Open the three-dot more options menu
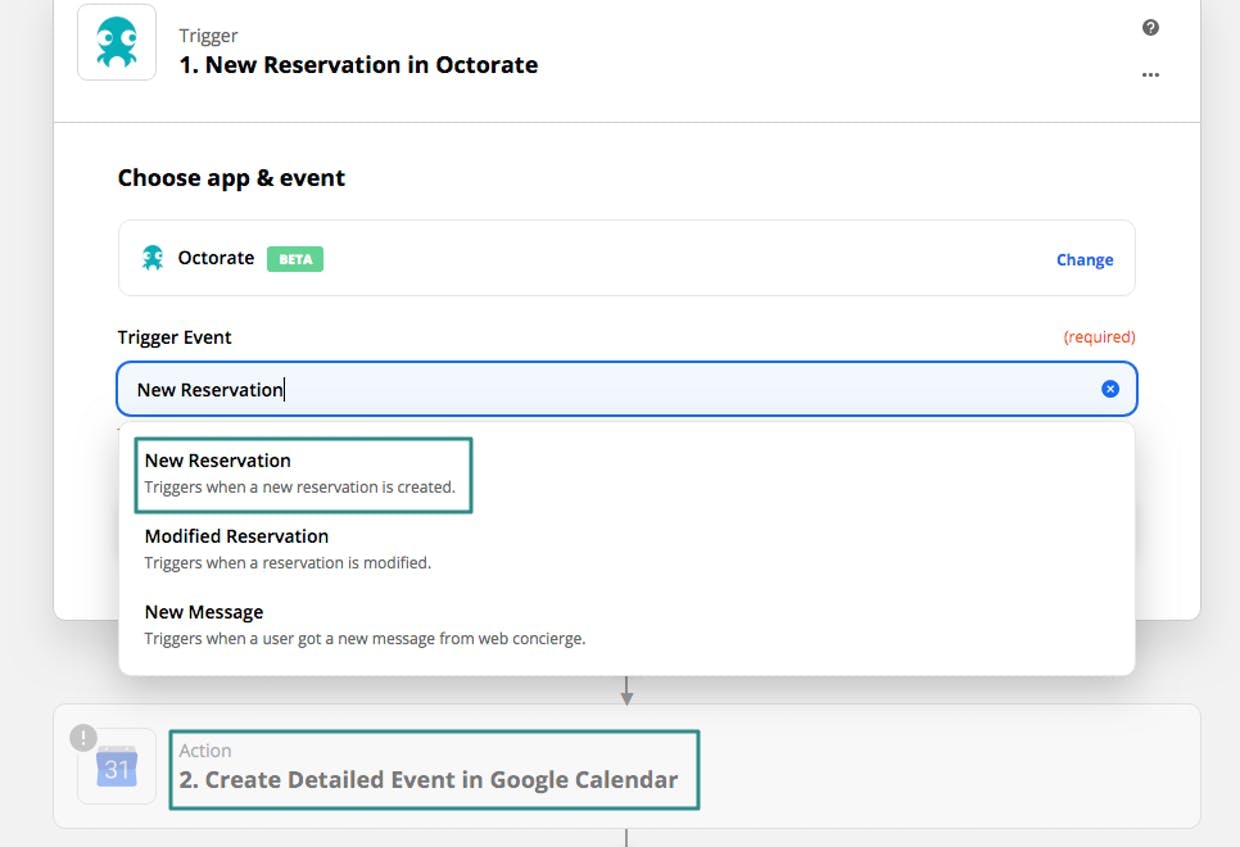1240x847 pixels. click(x=1150, y=75)
